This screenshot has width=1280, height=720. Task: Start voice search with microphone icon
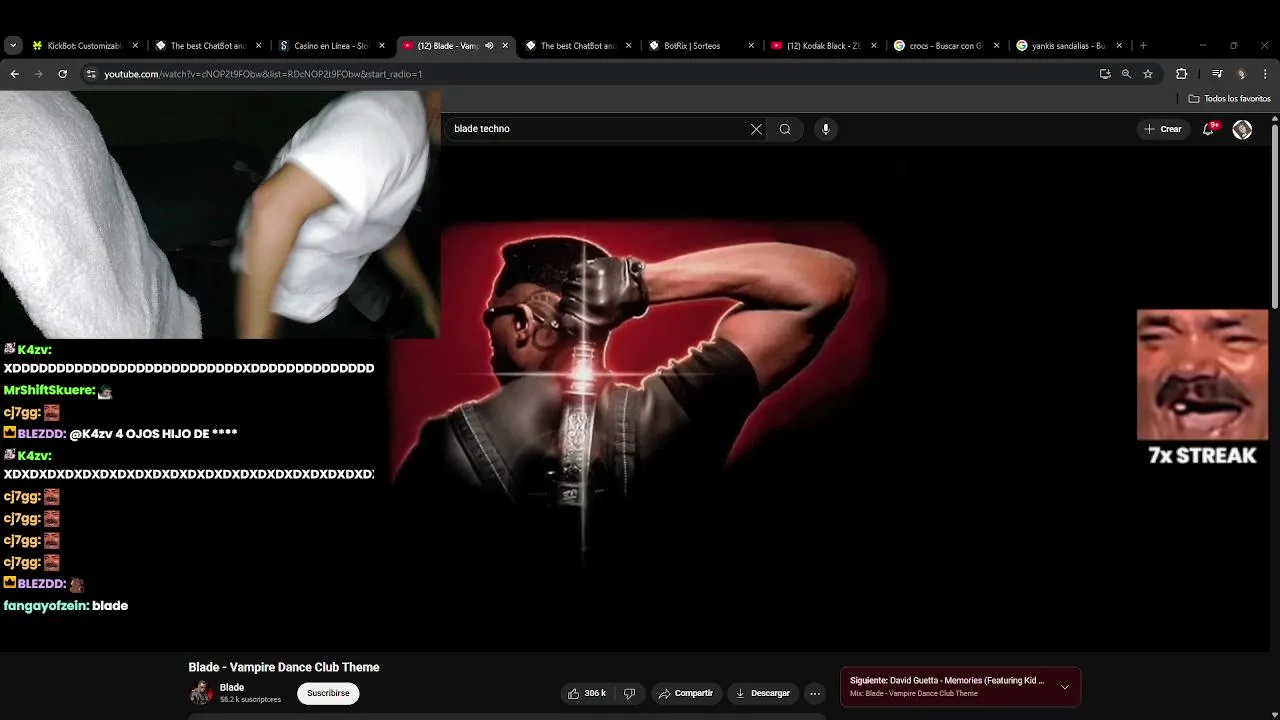(x=825, y=129)
